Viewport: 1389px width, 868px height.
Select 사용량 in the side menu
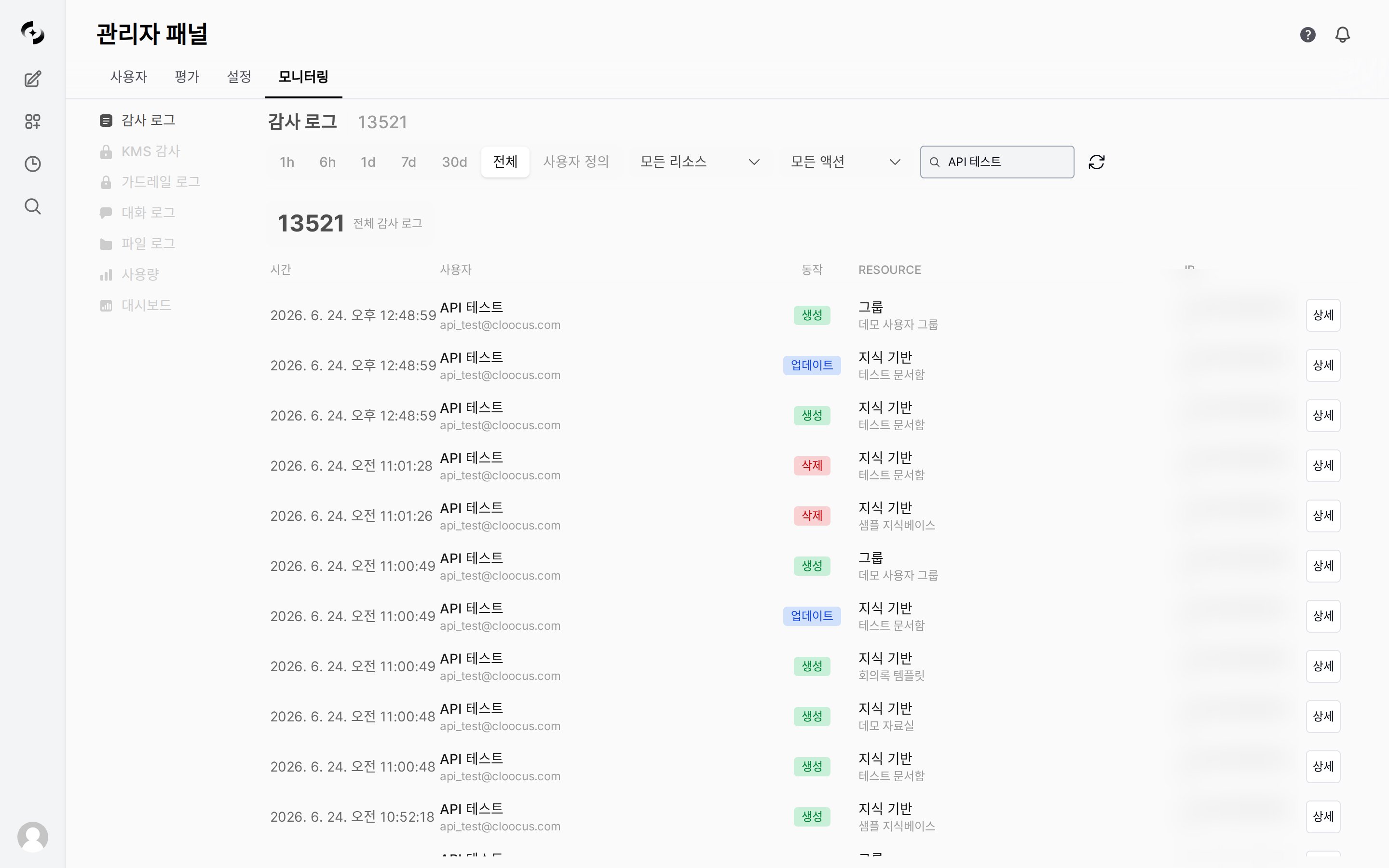point(129,274)
